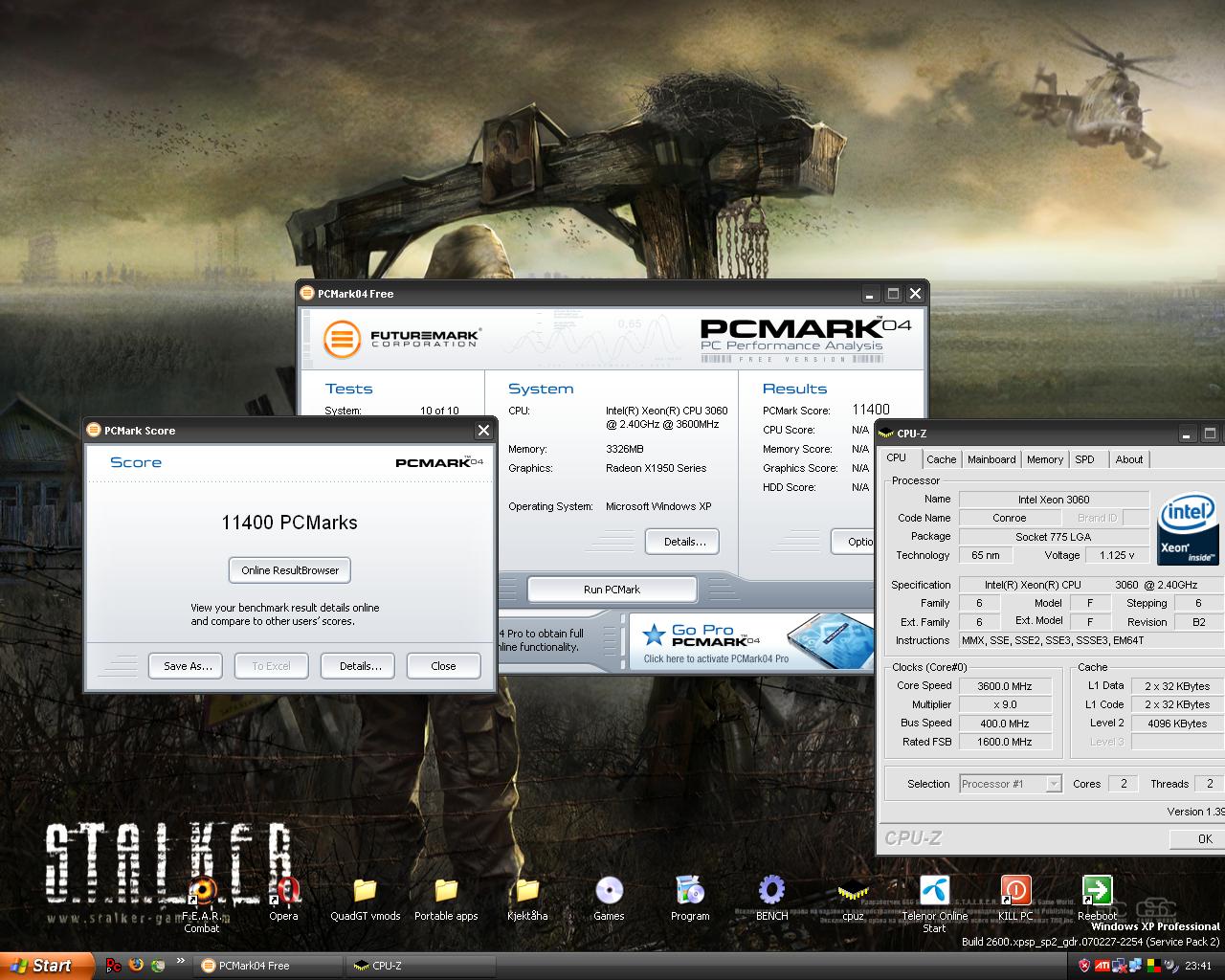Click Details in the PCMark Score dialog
The width and height of the screenshot is (1225, 980).
(359, 666)
